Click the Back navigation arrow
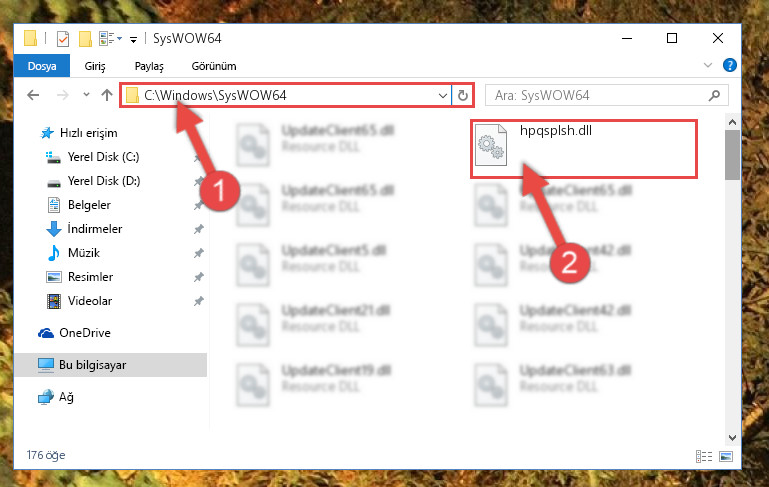769x487 pixels. [x=33, y=95]
